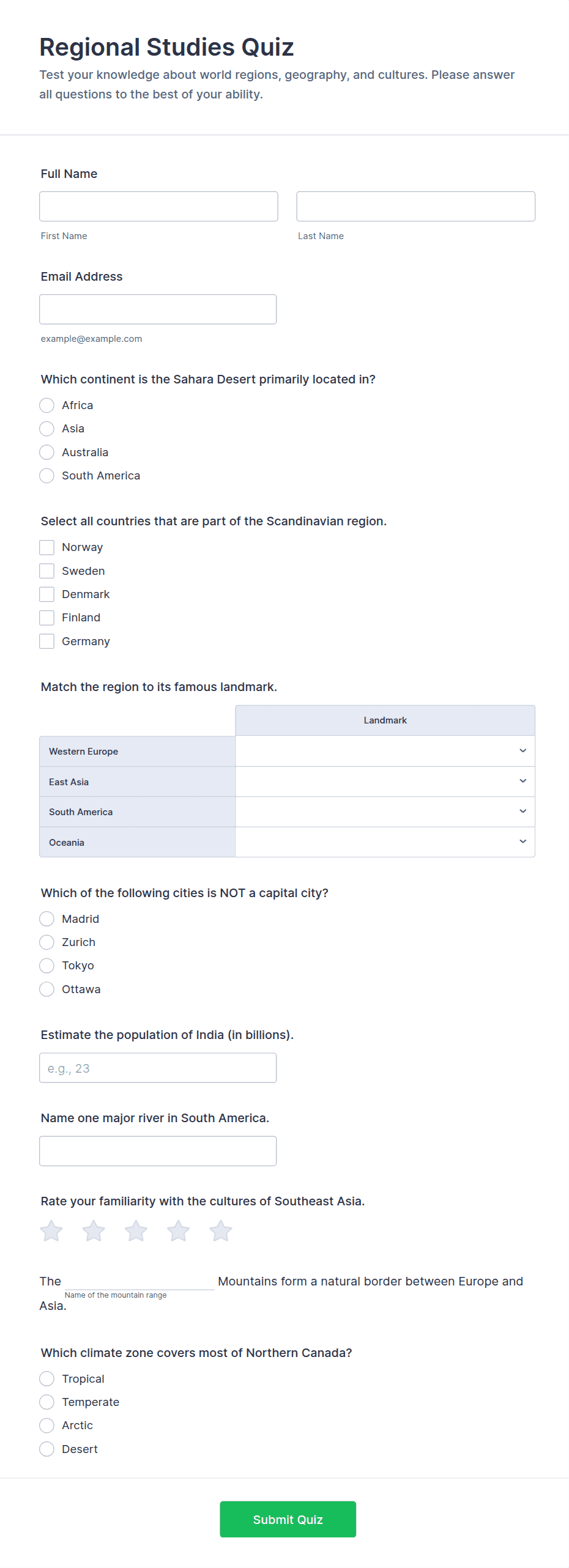Rate familiarity with the first star

(51, 1231)
